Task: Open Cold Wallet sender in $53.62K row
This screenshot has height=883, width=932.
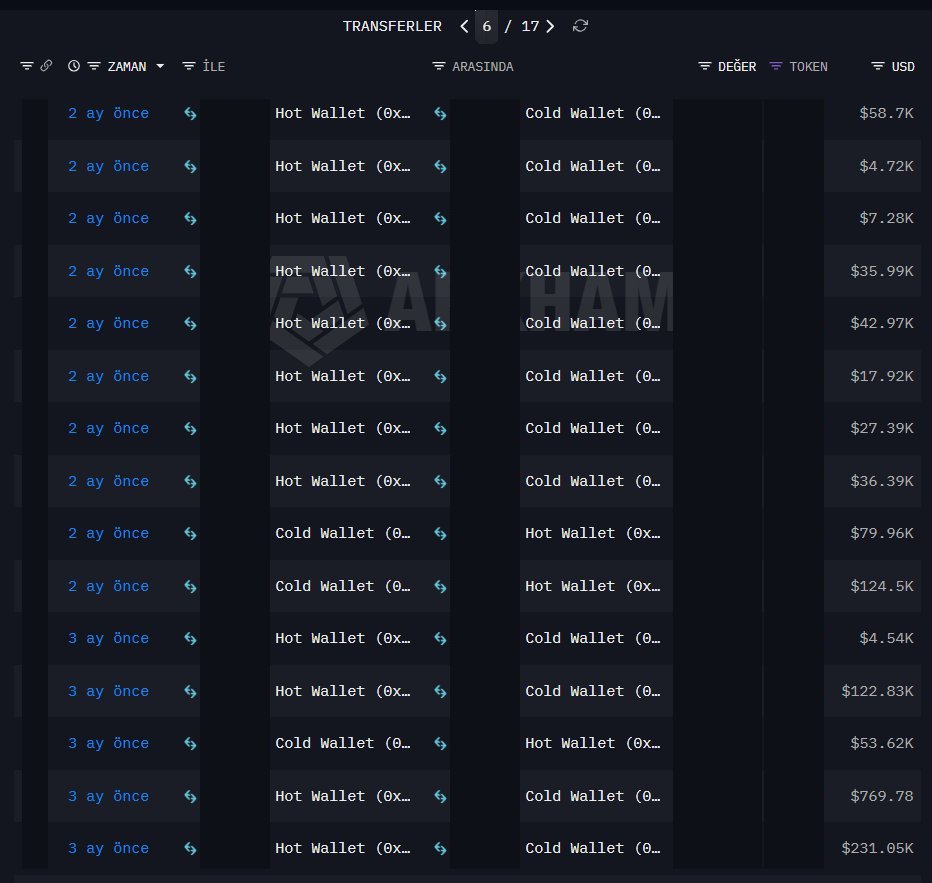Action: pos(342,743)
